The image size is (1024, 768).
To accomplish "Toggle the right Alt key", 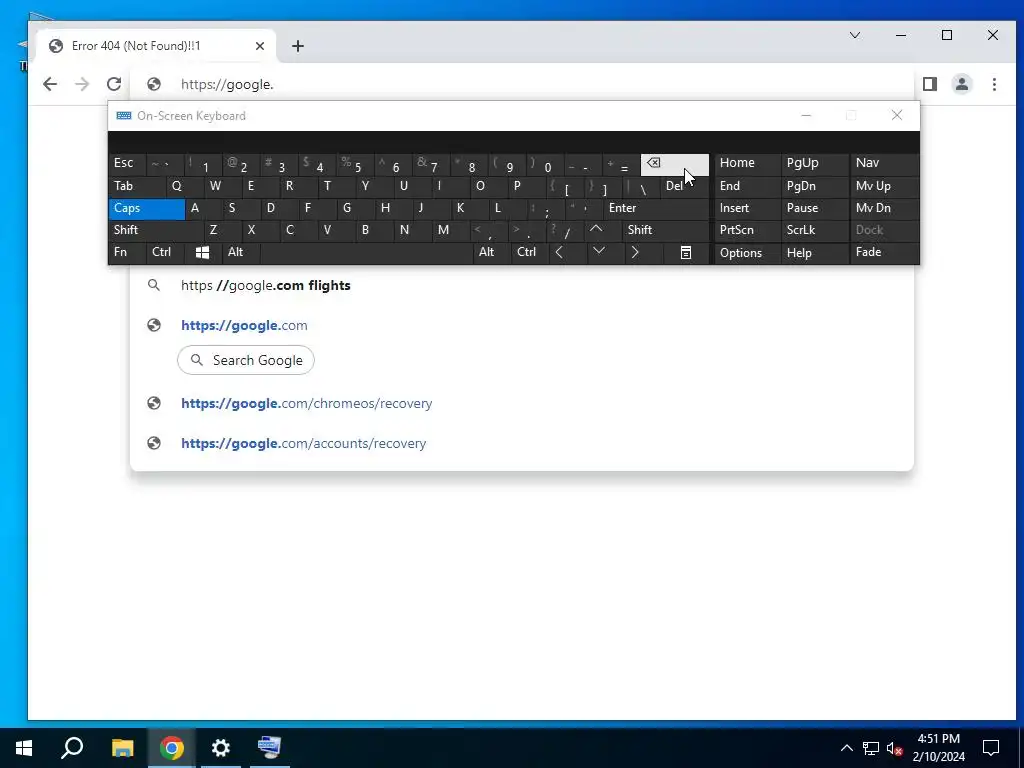I will point(492,252).
